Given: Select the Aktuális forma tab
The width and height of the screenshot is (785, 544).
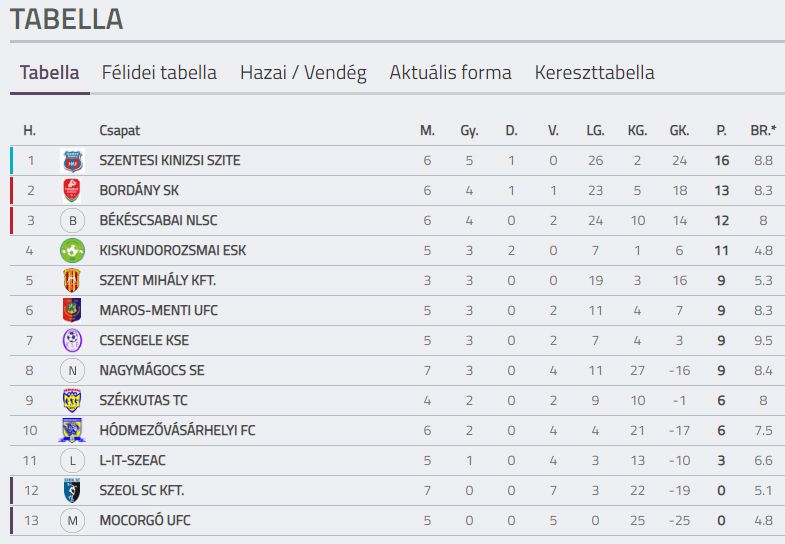Looking at the screenshot, I should pos(451,73).
